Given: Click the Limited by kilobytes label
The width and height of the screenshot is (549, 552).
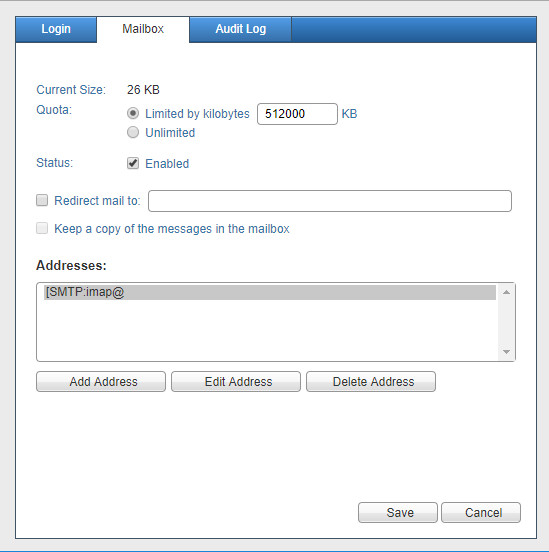Looking at the screenshot, I should coord(197,114).
